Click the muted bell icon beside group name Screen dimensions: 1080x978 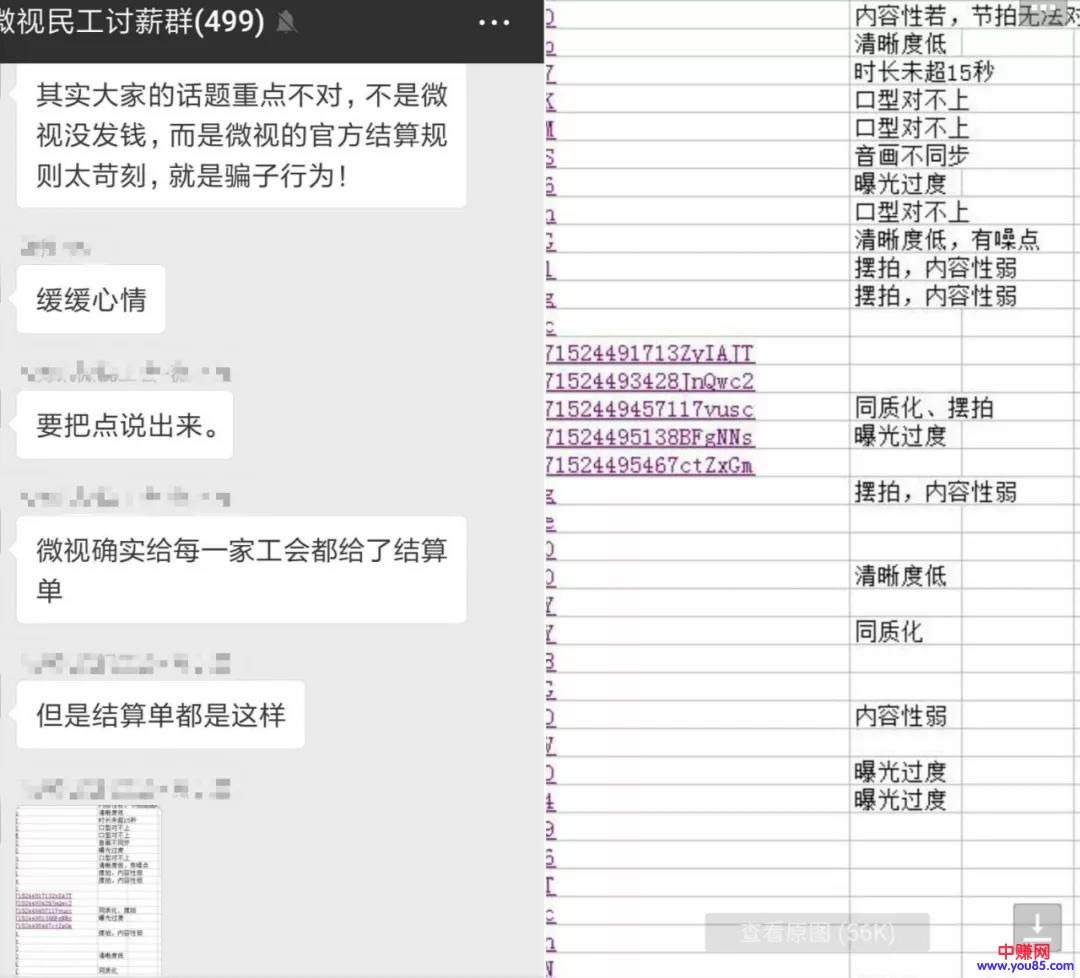286,23
